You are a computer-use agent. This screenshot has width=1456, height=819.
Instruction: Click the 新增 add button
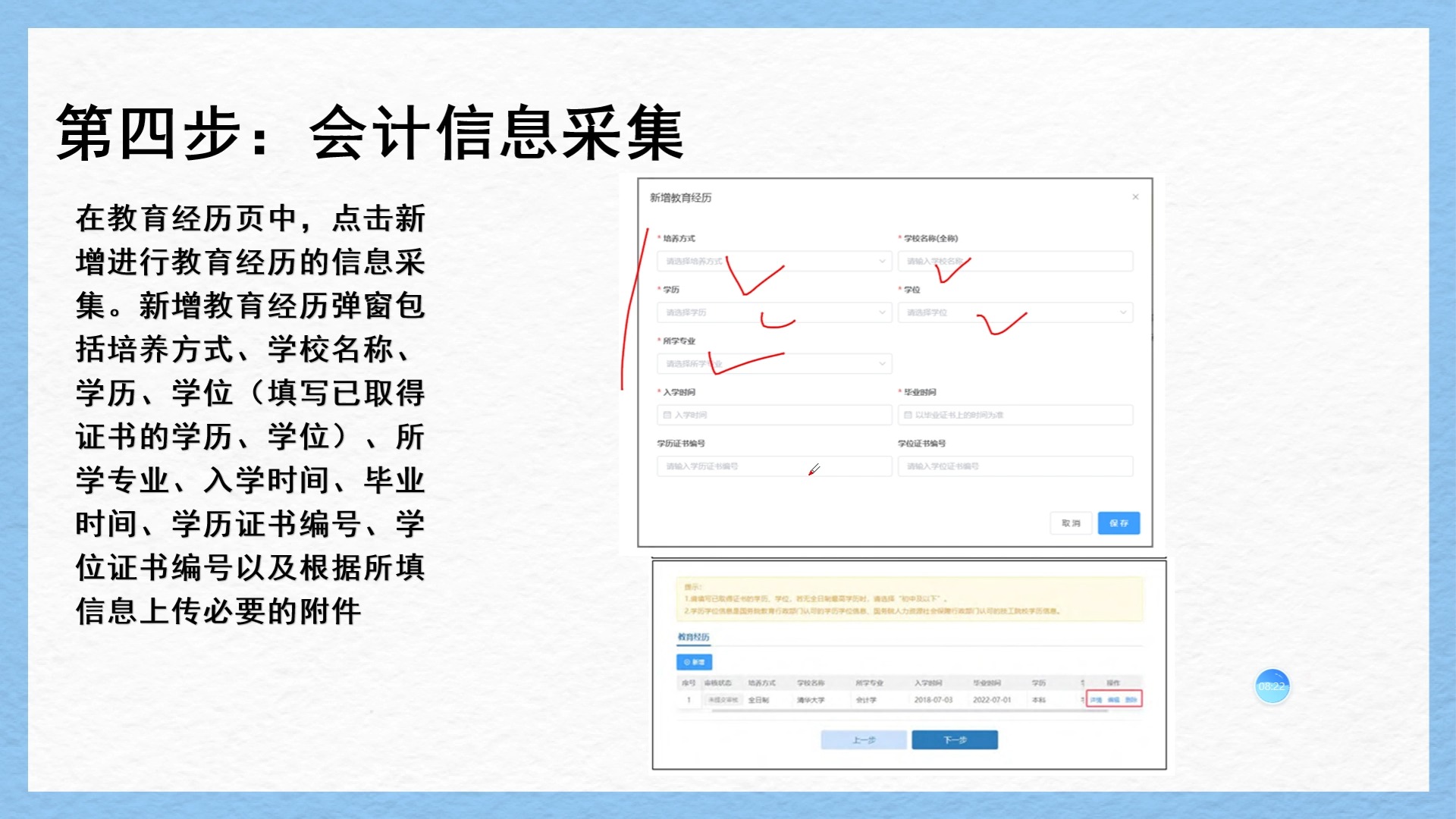point(694,662)
